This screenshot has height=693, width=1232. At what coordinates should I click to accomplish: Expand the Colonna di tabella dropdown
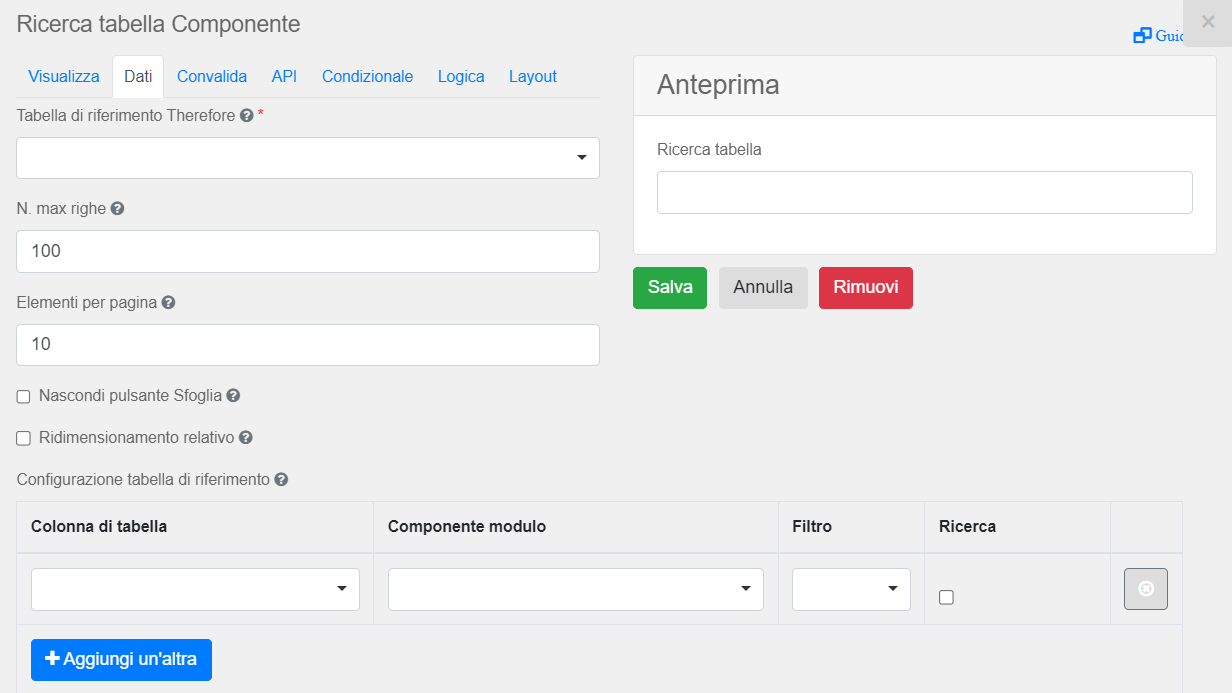click(x=195, y=589)
